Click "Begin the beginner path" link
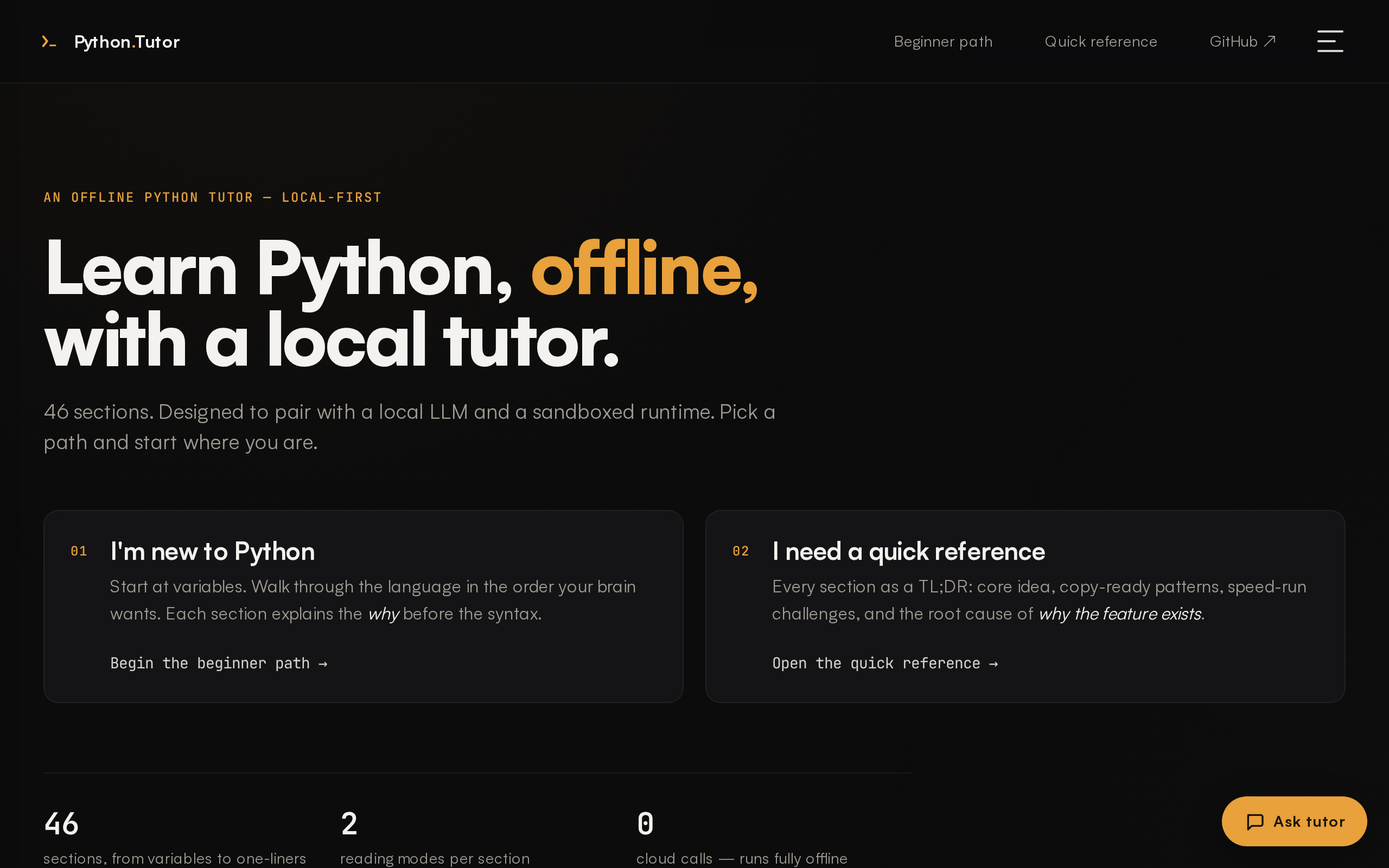Image resolution: width=1389 pixels, height=868 pixels. click(x=219, y=663)
